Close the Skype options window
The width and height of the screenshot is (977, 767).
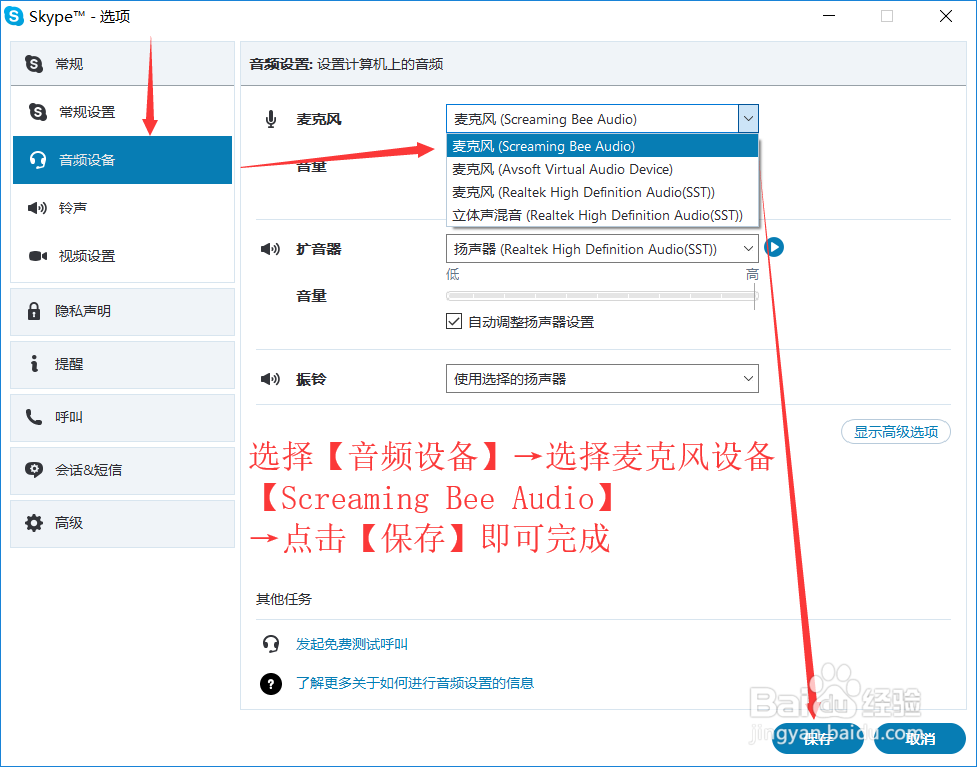pos(945,16)
